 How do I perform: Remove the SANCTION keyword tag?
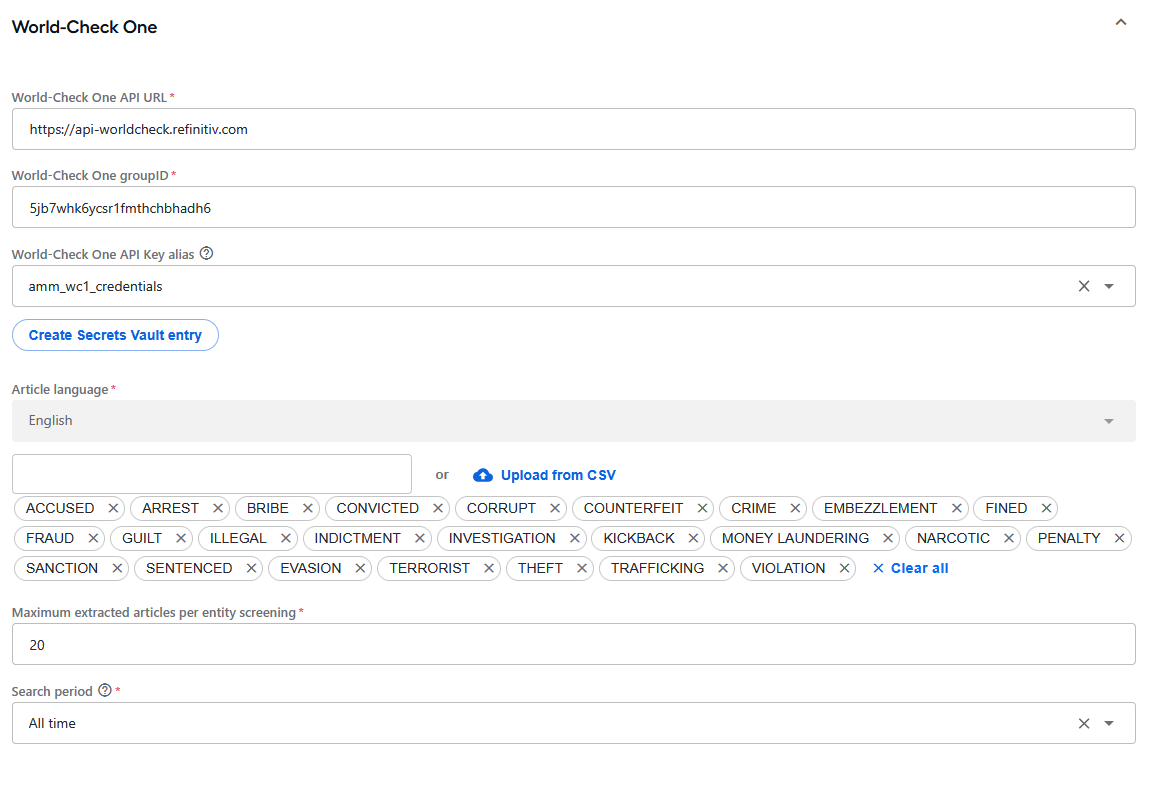coord(117,568)
